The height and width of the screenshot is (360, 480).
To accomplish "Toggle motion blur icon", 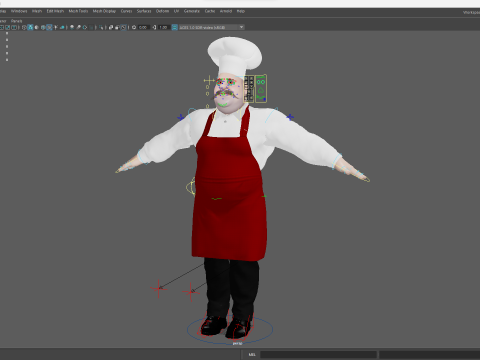I will pos(78,27).
